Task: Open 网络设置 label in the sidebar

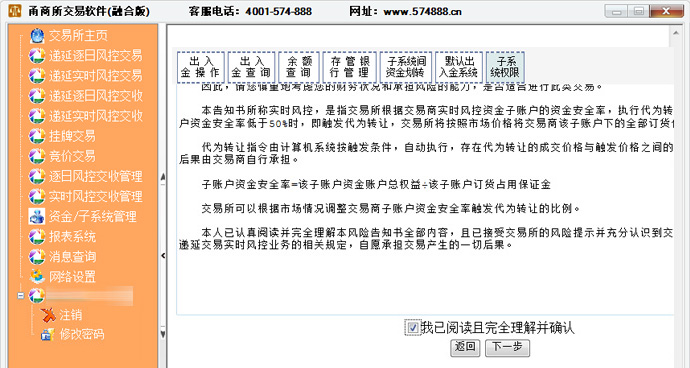Action: 72,277
